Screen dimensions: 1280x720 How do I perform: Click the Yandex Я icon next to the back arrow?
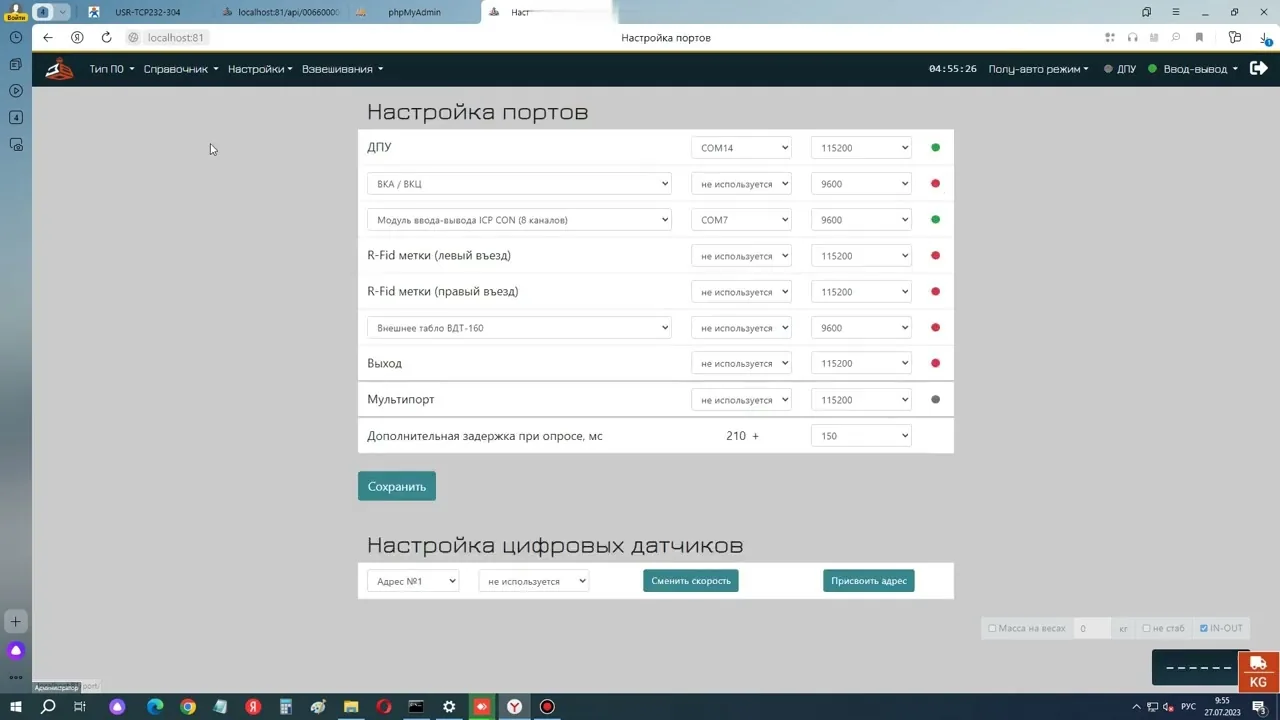78,38
